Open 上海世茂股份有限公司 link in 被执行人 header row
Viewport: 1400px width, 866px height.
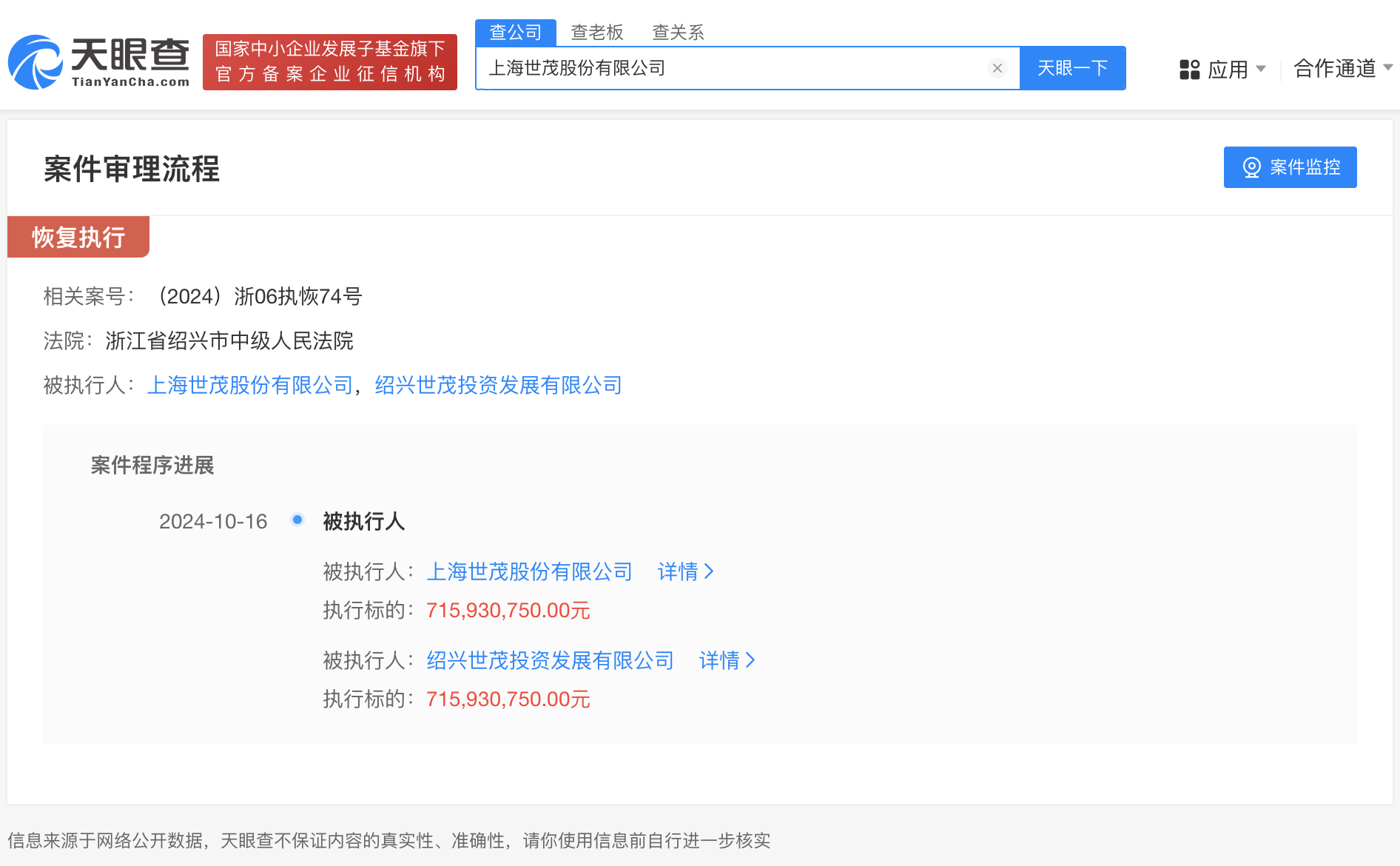pos(250,385)
